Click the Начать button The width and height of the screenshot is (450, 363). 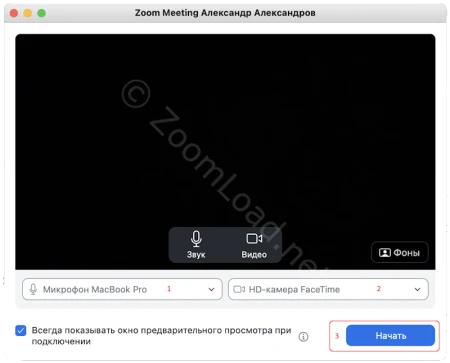click(x=390, y=335)
